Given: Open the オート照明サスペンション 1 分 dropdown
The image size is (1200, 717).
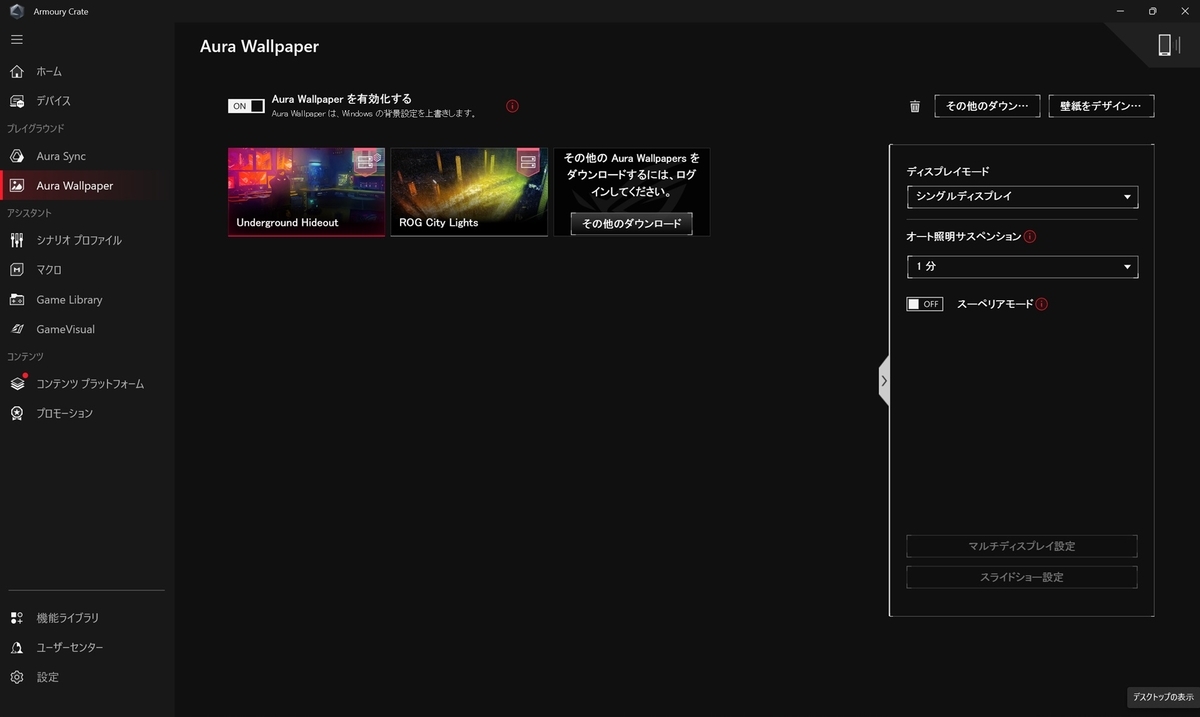Looking at the screenshot, I should pos(1022,267).
